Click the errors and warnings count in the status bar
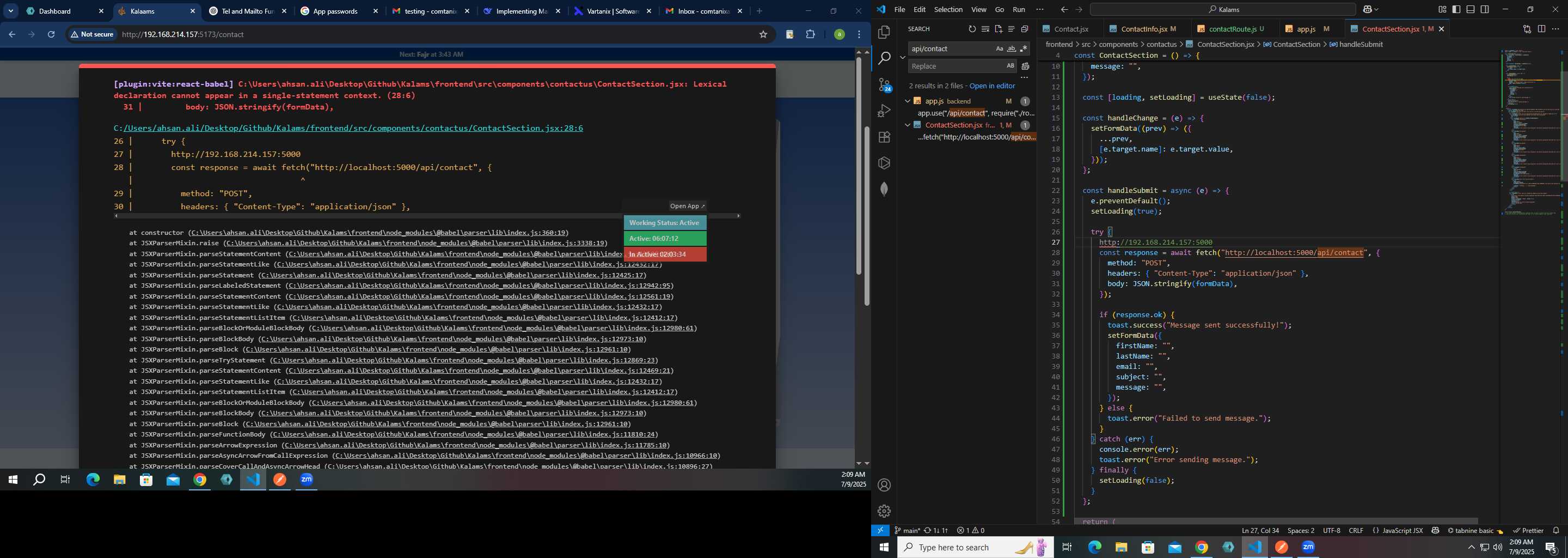Viewport: 1568px width, 558px height. (971, 531)
